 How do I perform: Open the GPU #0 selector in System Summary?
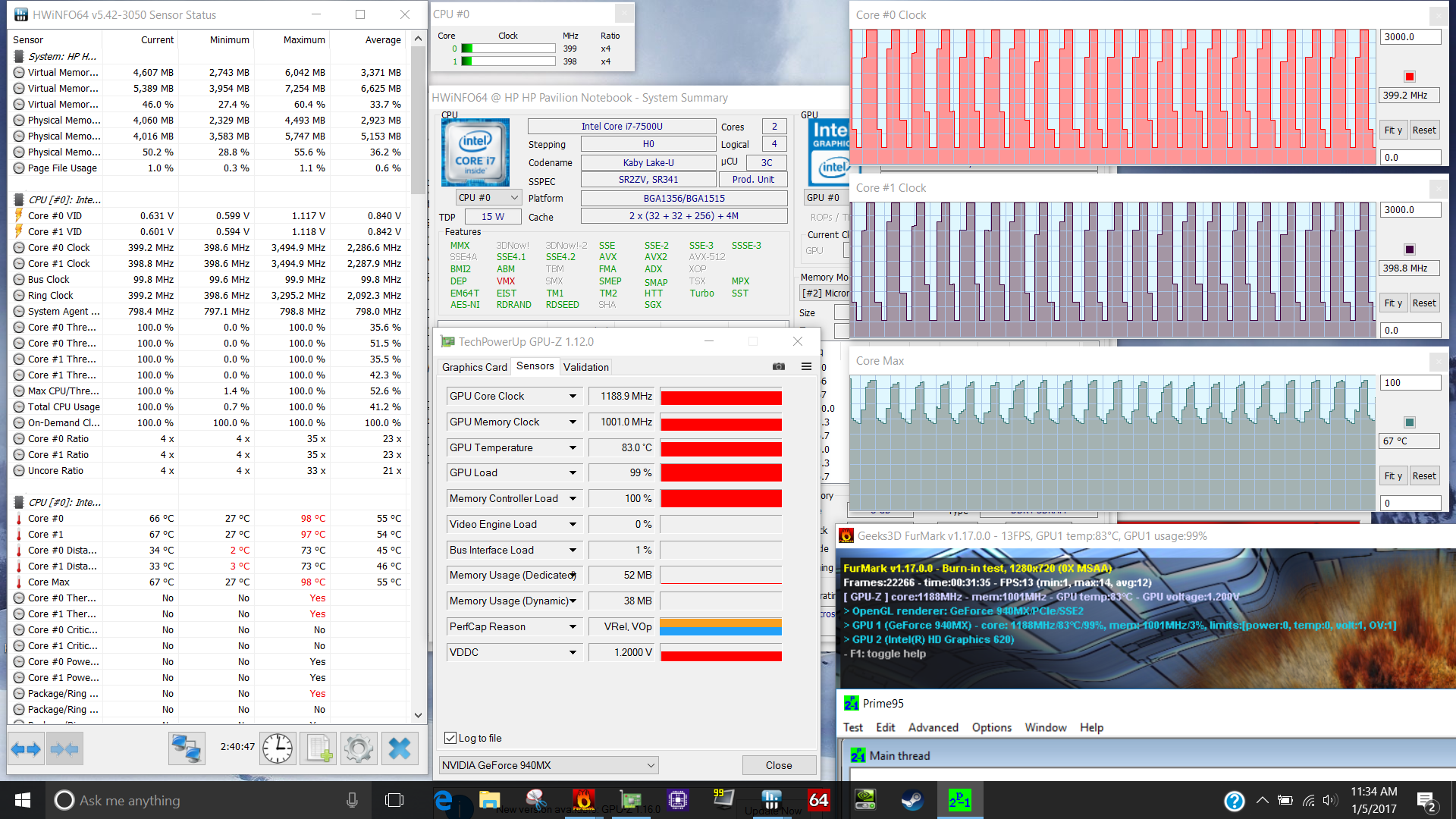pos(826,197)
